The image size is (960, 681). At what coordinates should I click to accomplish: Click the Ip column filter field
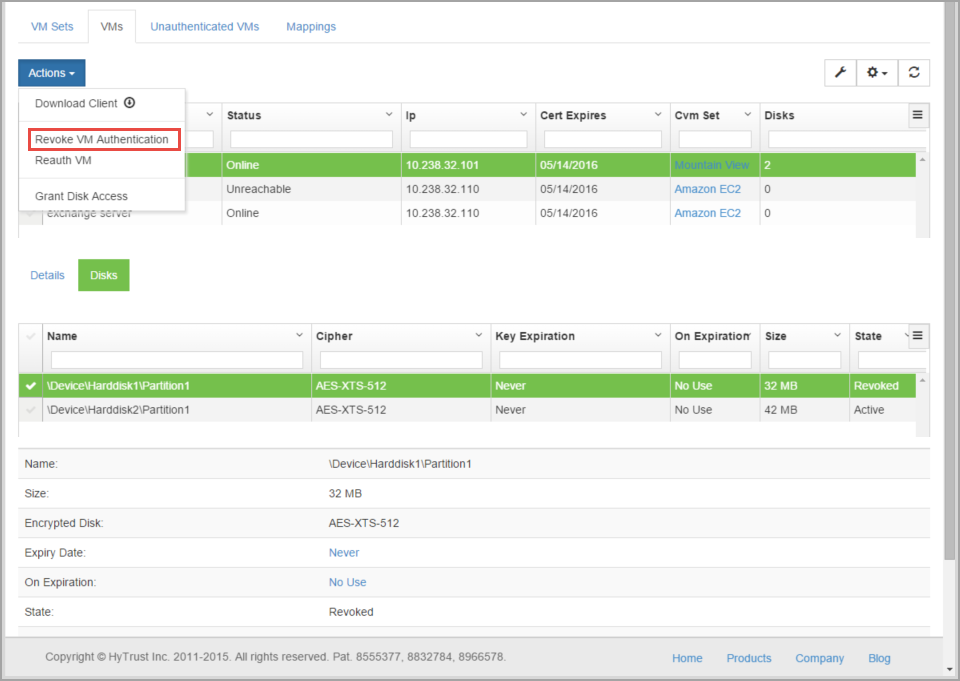coord(468,139)
